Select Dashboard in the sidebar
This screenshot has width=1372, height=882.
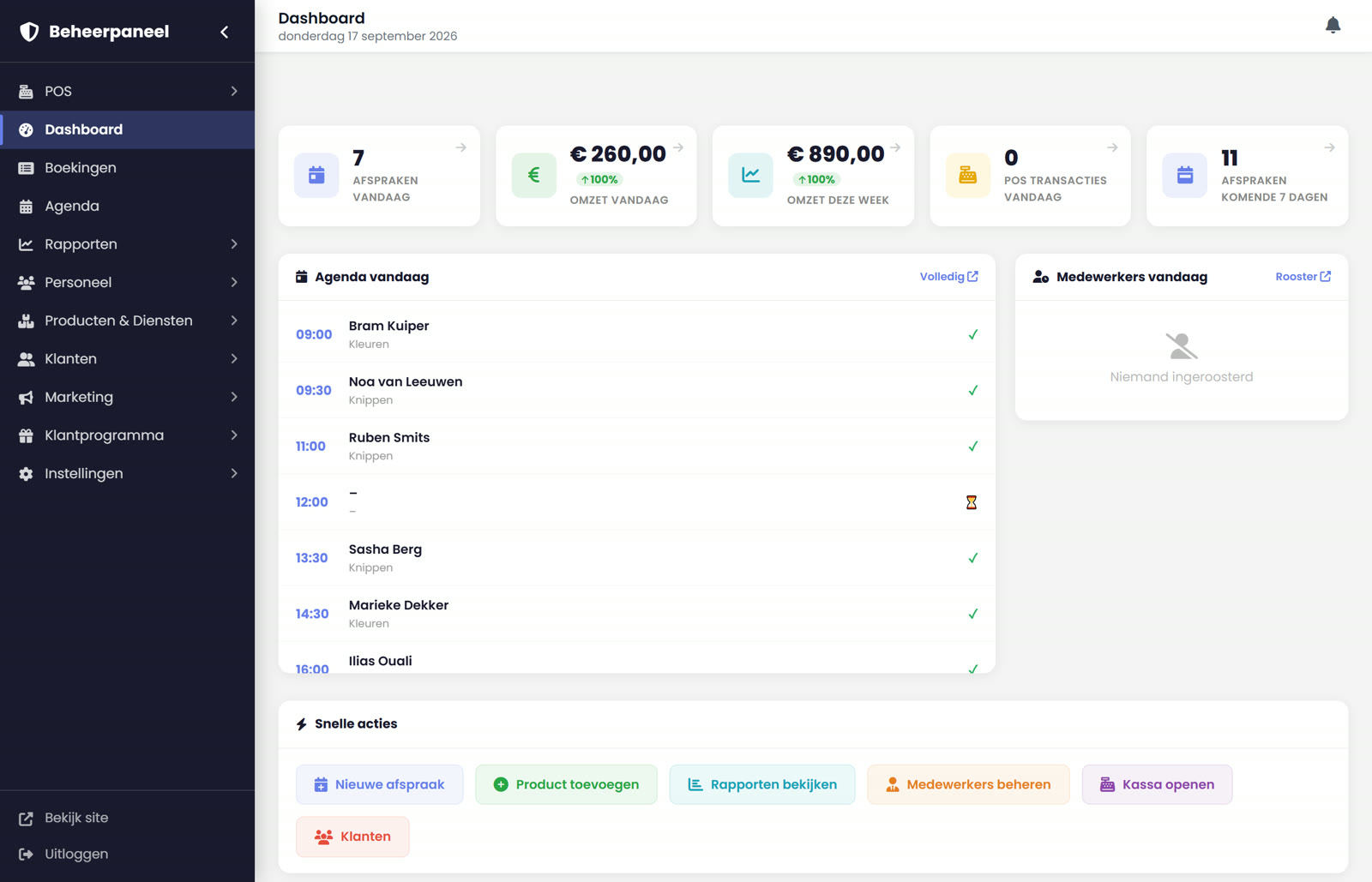coord(127,129)
